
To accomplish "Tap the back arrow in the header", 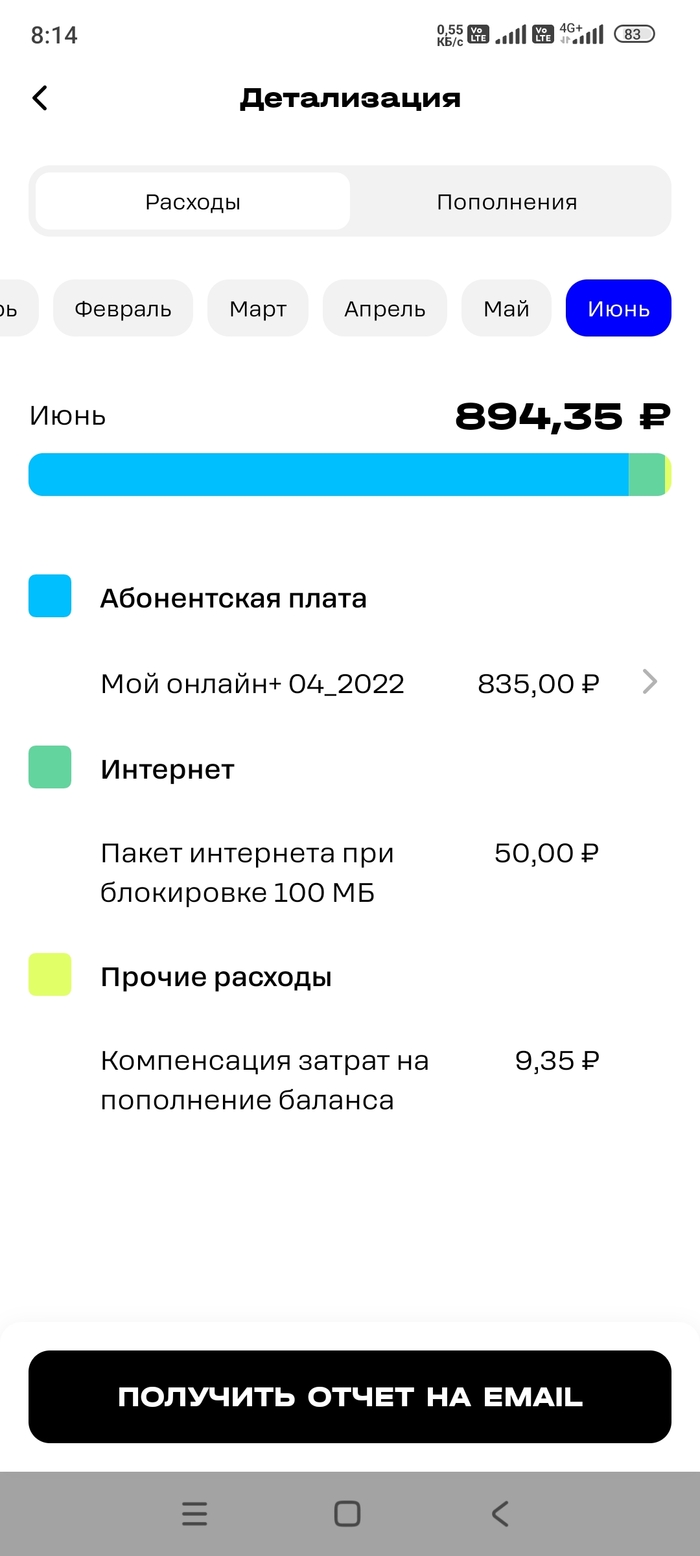I will (x=40, y=98).
